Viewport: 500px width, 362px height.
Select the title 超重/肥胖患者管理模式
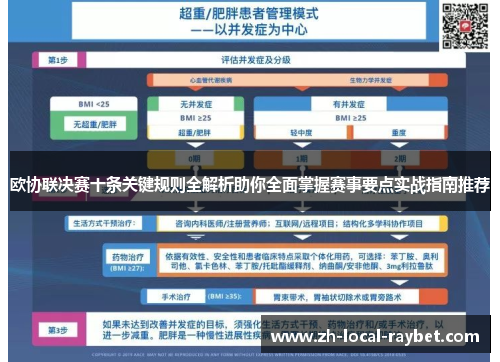[249, 14]
